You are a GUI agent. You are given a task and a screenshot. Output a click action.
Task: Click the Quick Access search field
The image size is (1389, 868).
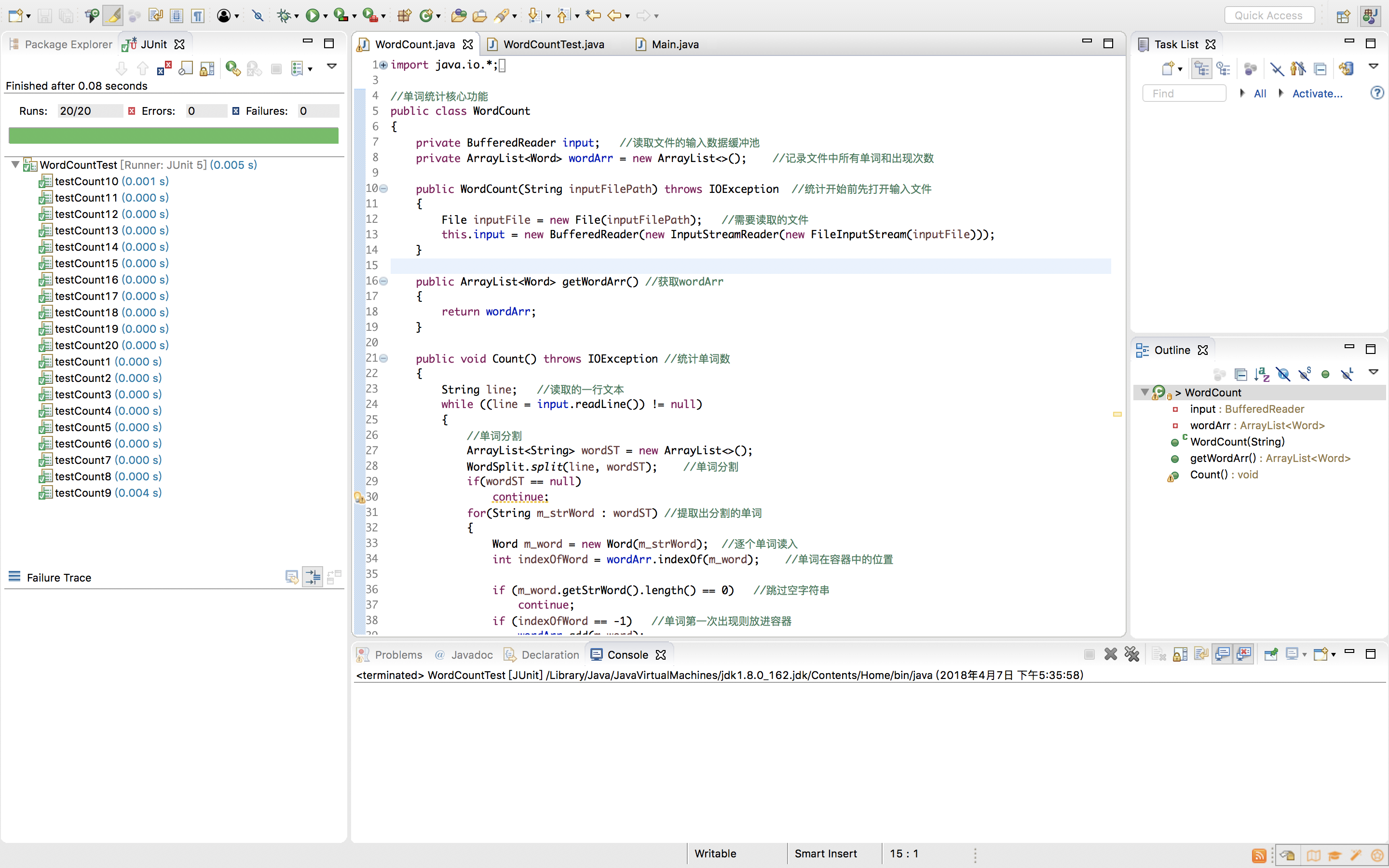point(1269,15)
